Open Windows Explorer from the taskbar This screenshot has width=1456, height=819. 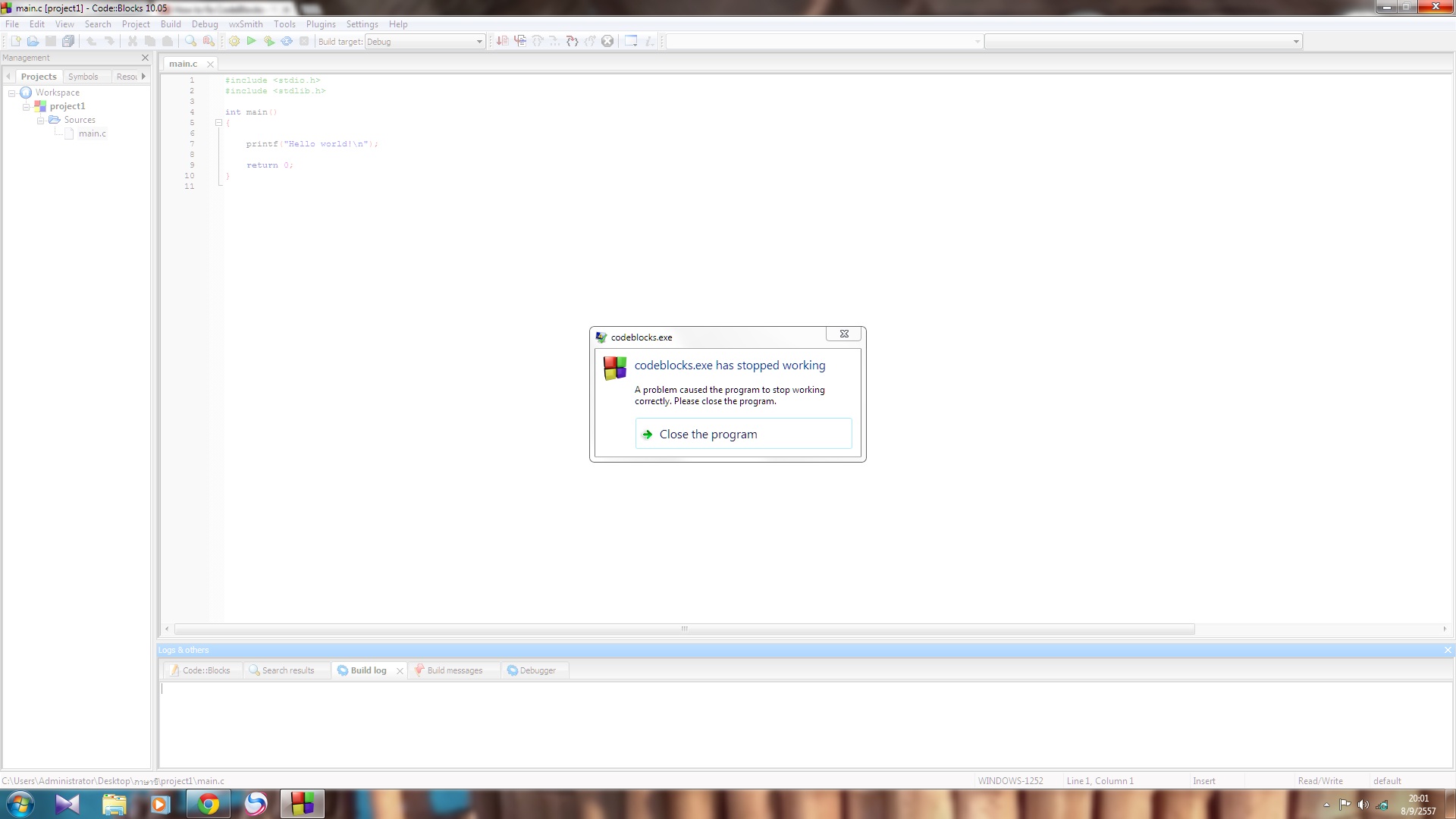click(x=114, y=804)
